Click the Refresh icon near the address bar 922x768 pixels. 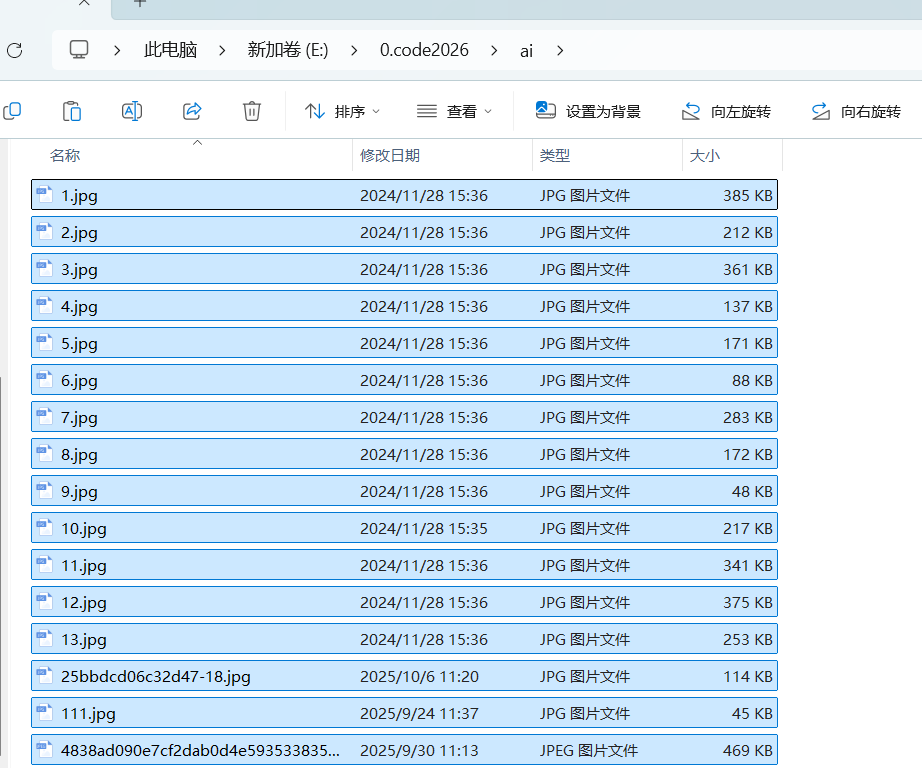[14, 51]
